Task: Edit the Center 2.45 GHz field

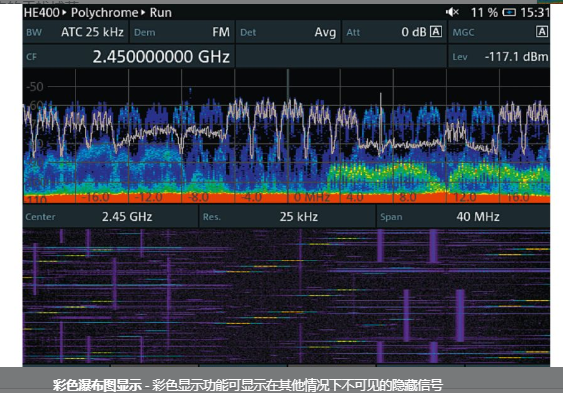Action: [x=110, y=216]
